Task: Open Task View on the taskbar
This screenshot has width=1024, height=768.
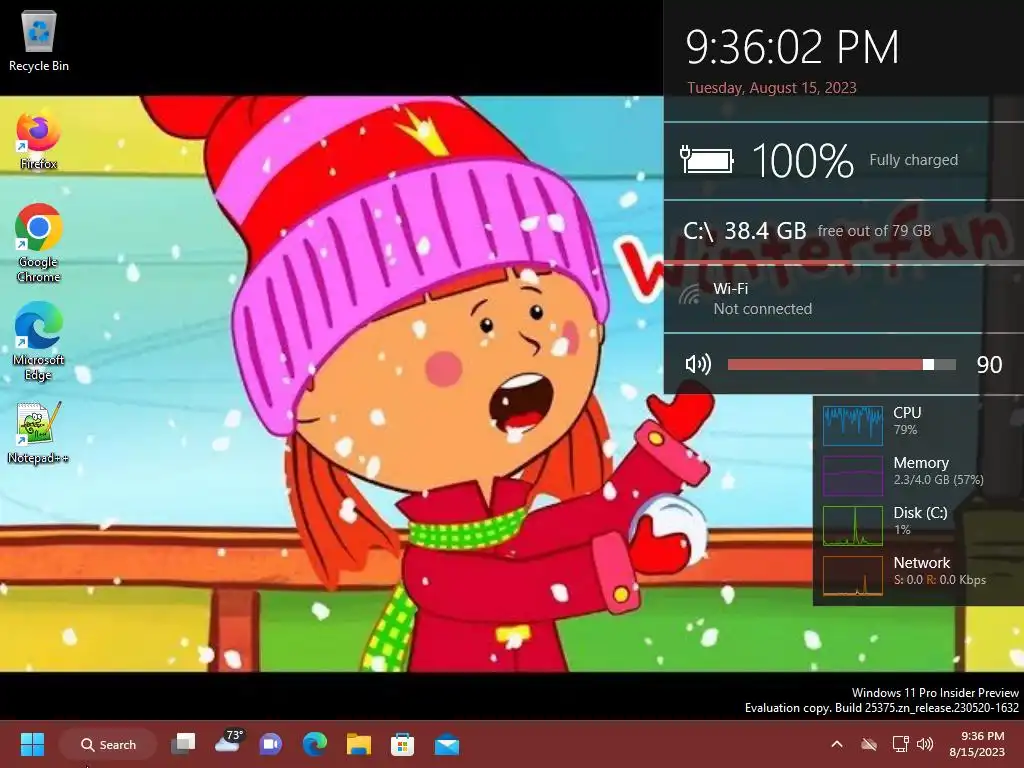Action: click(x=184, y=744)
